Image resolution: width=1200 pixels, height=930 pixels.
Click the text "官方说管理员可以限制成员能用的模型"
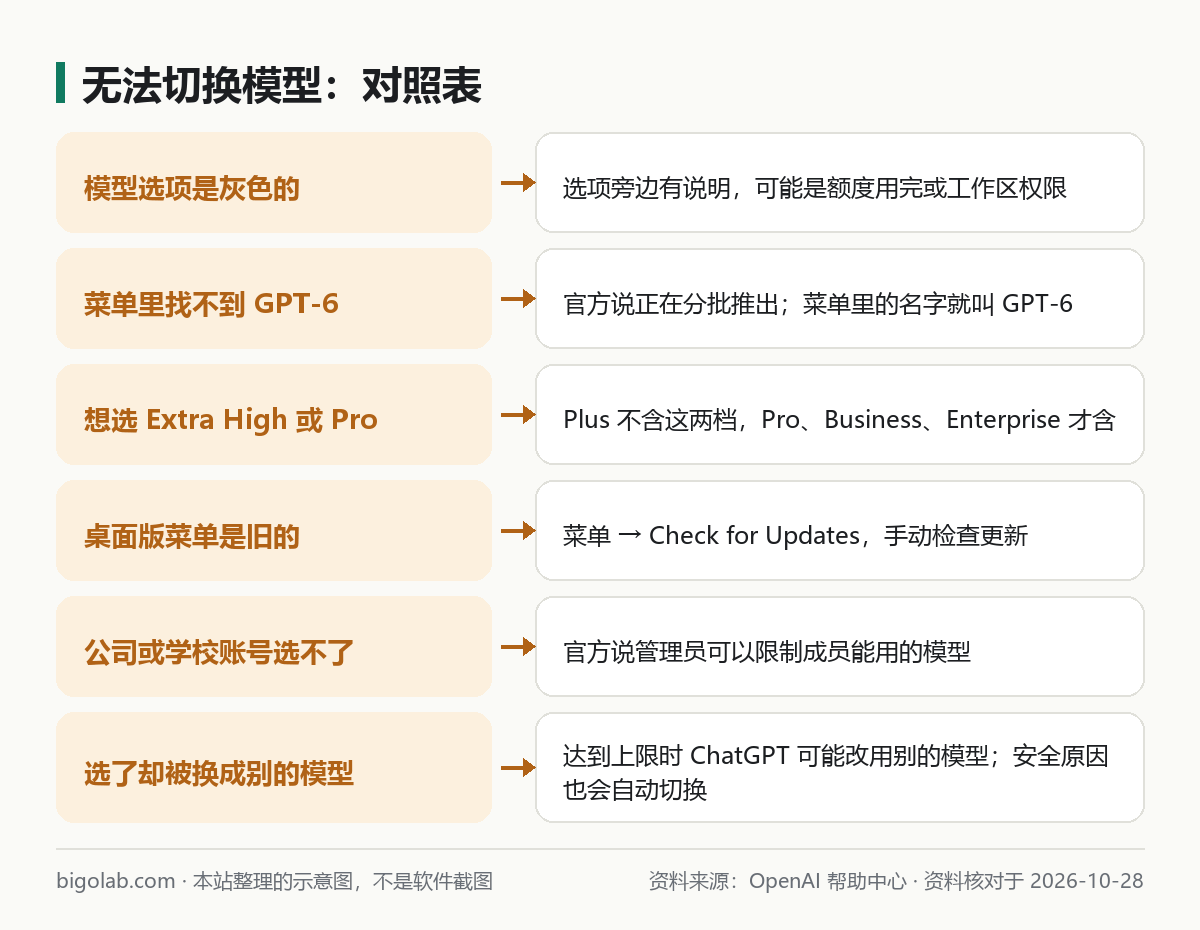tap(767, 652)
